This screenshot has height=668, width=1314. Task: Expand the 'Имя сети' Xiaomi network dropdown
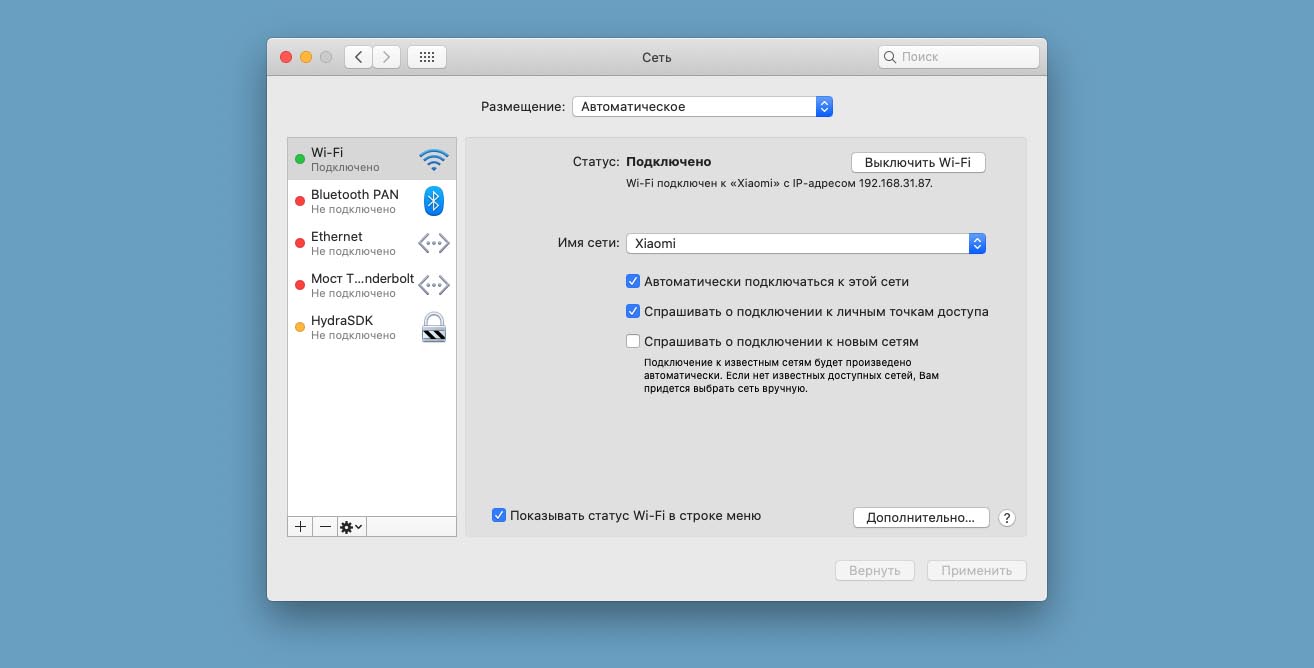(x=806, y=243)
